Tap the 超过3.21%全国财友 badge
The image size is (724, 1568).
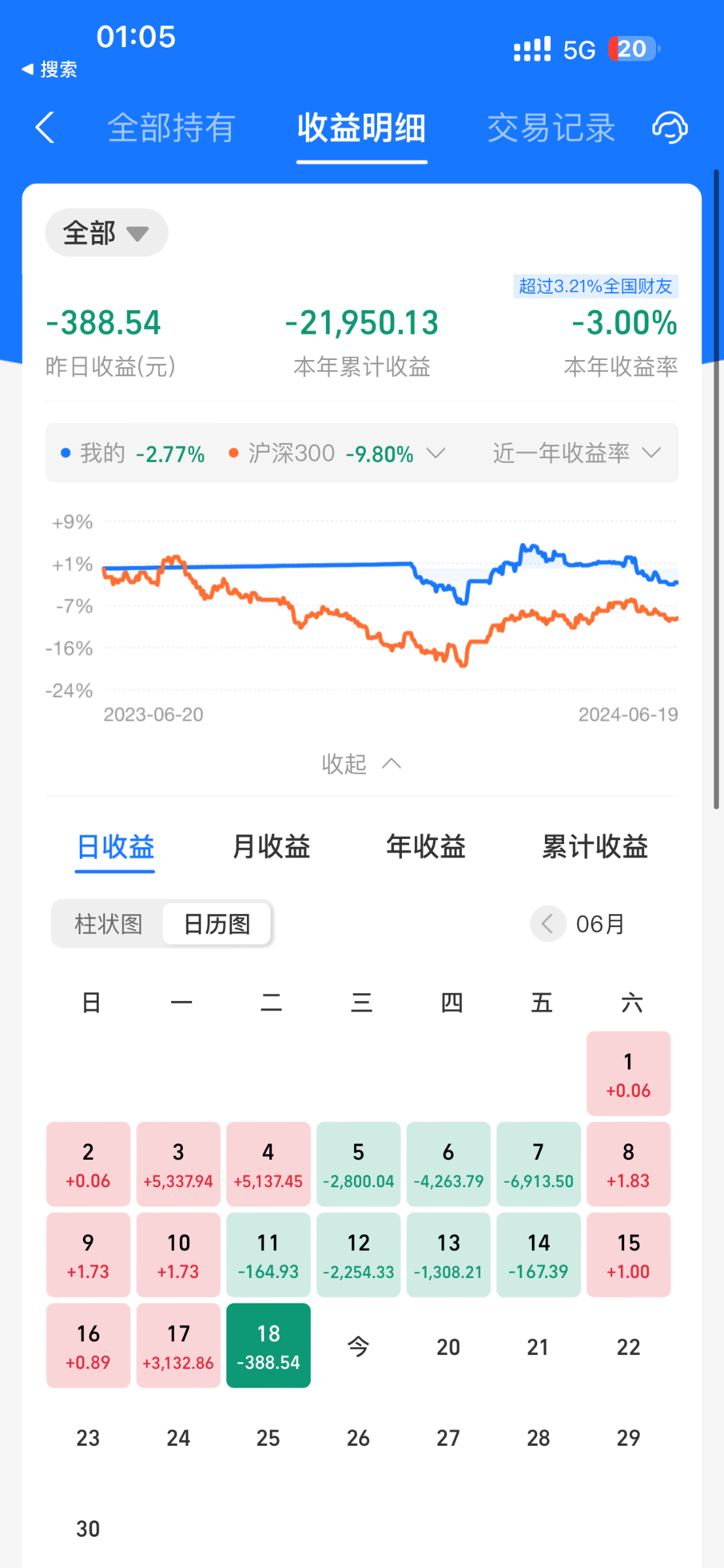pyautogui.click(x=595, y=286)
